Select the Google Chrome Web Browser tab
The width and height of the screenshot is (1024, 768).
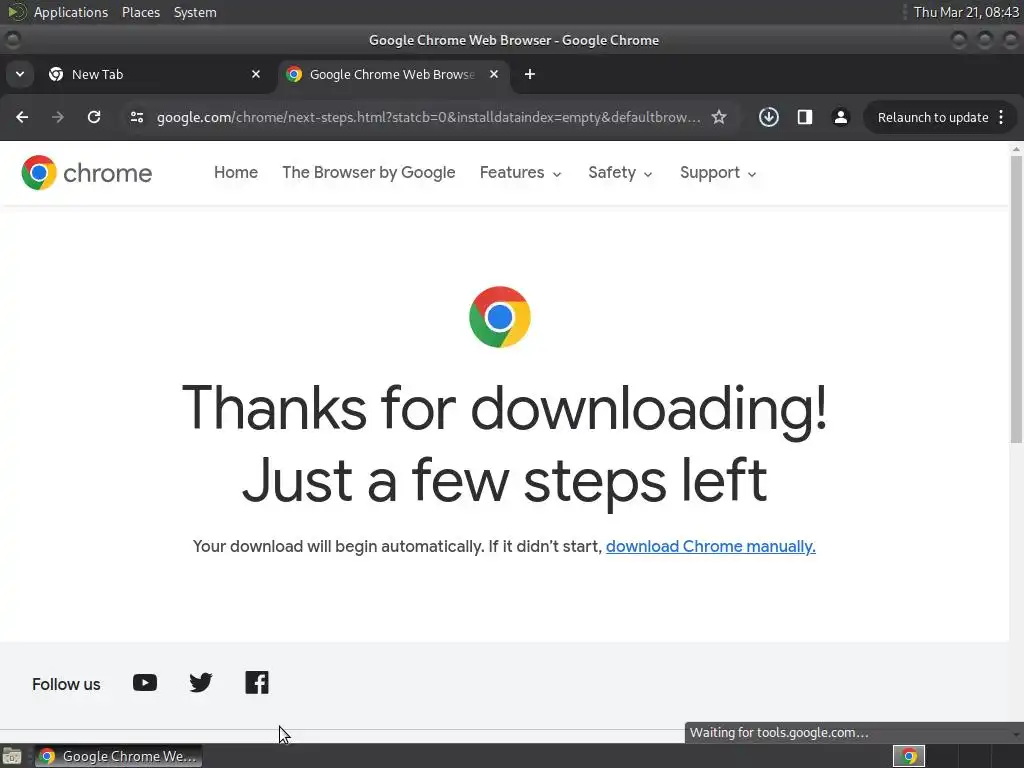(x=395, y=74)
